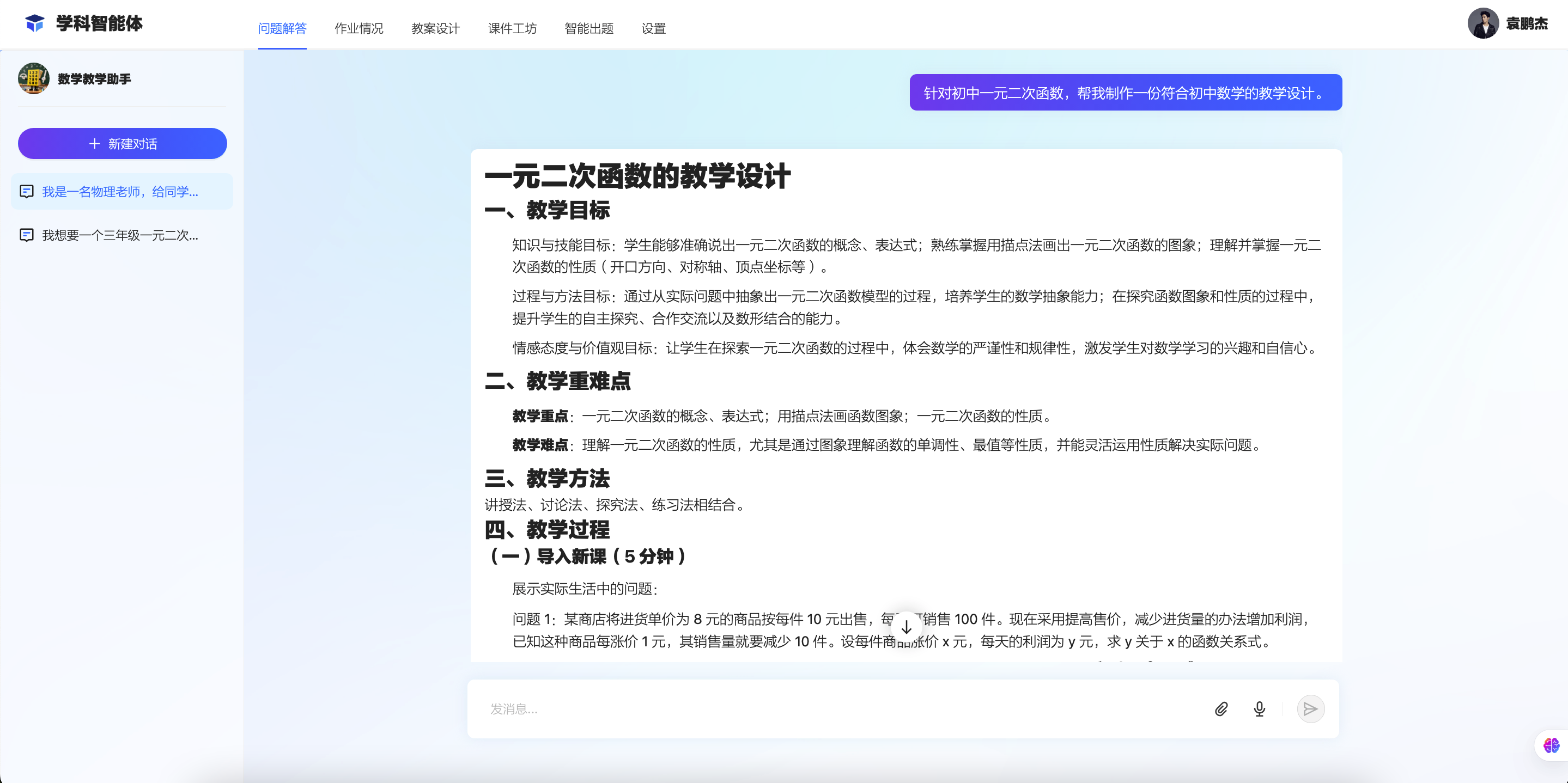Open the 教案设计 tab
1568x783 pixels.
[435, 29]
